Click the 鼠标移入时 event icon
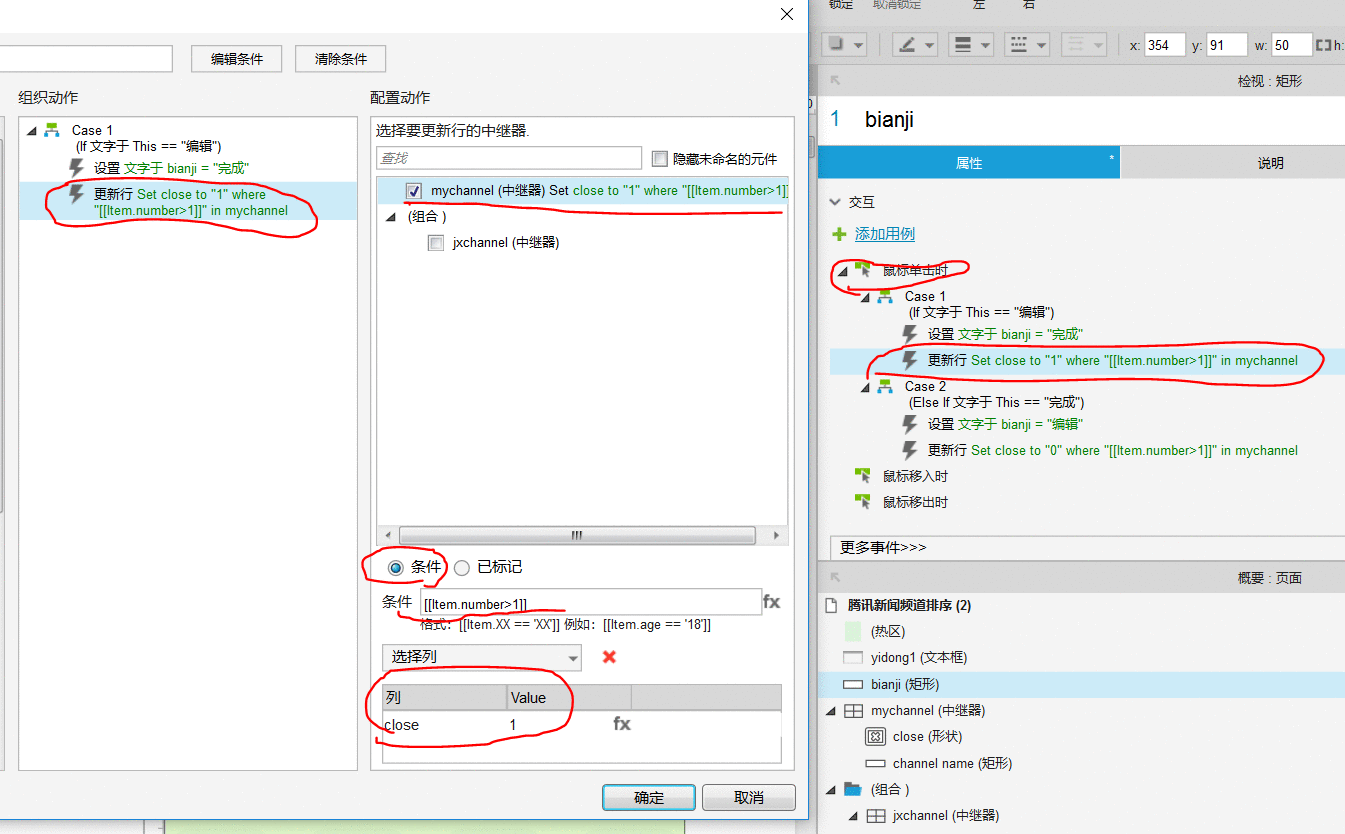 [862, 476]
